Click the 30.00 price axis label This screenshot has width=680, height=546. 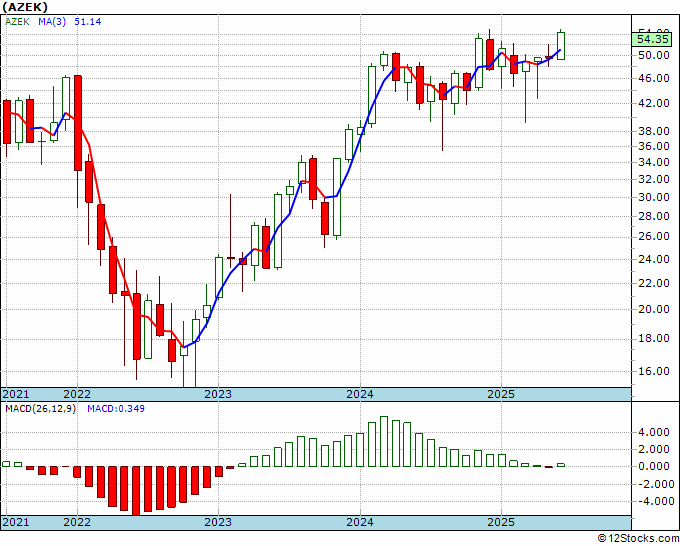click(656, 197)
